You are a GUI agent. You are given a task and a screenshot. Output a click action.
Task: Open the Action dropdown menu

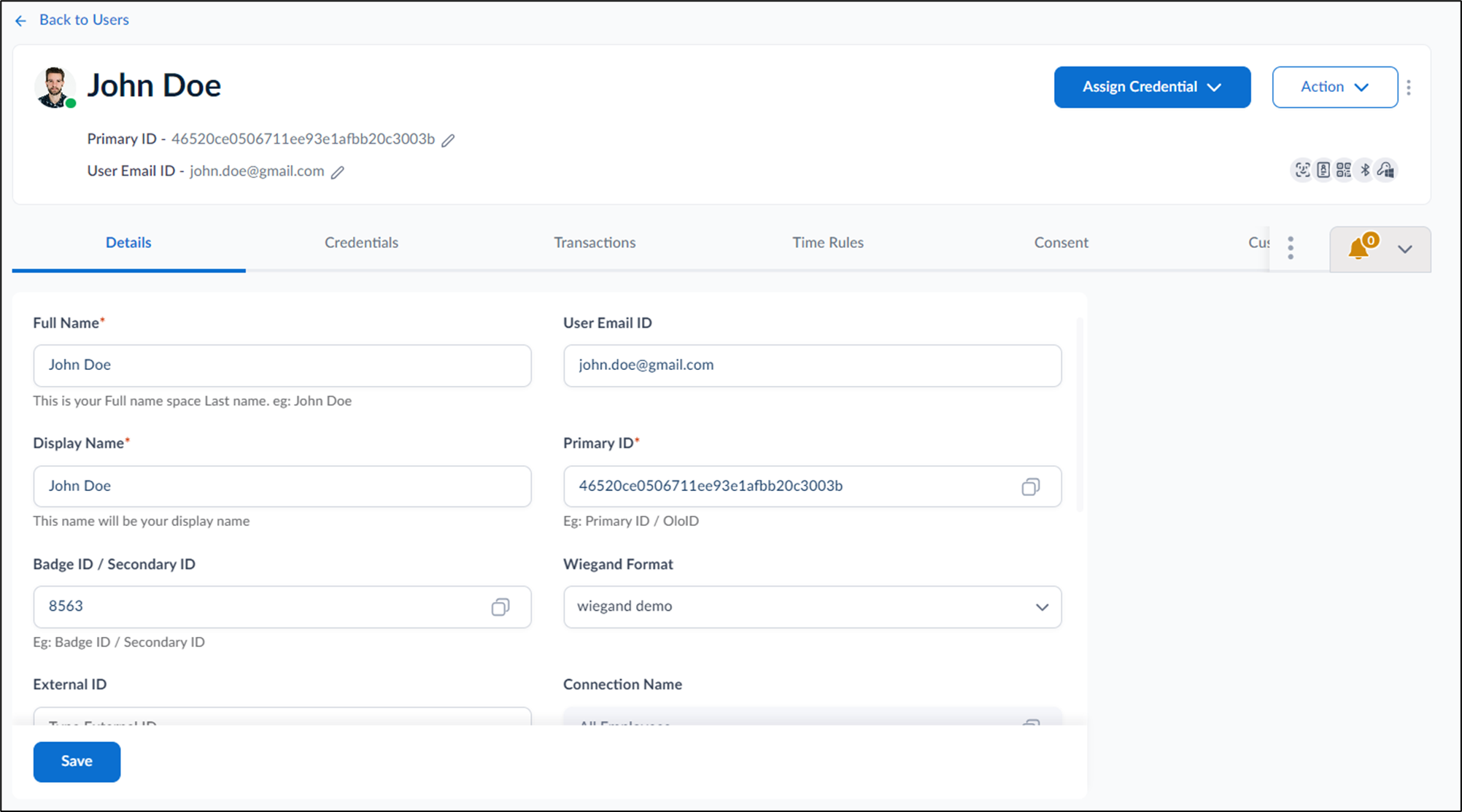click(x=1335, y=87)
